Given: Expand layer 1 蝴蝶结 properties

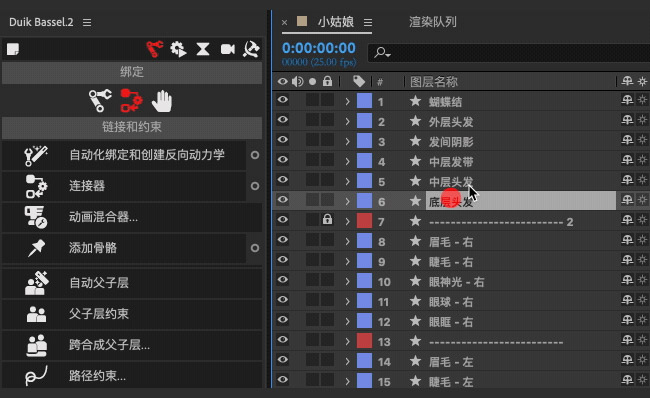Looking at the screenshot, I should click(348, 101).
